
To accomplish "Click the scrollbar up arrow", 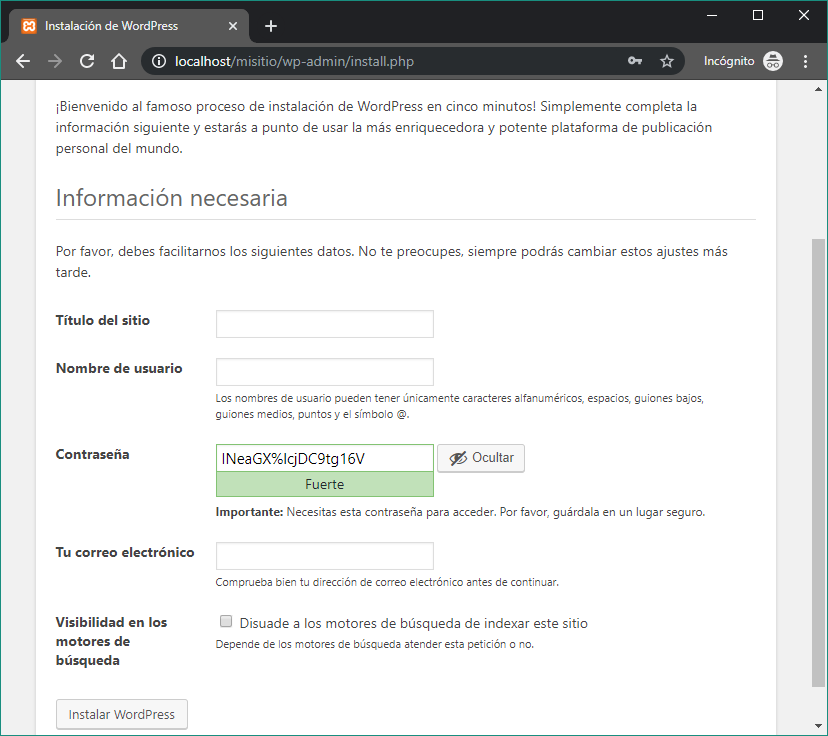I will [x=818, y=89].
